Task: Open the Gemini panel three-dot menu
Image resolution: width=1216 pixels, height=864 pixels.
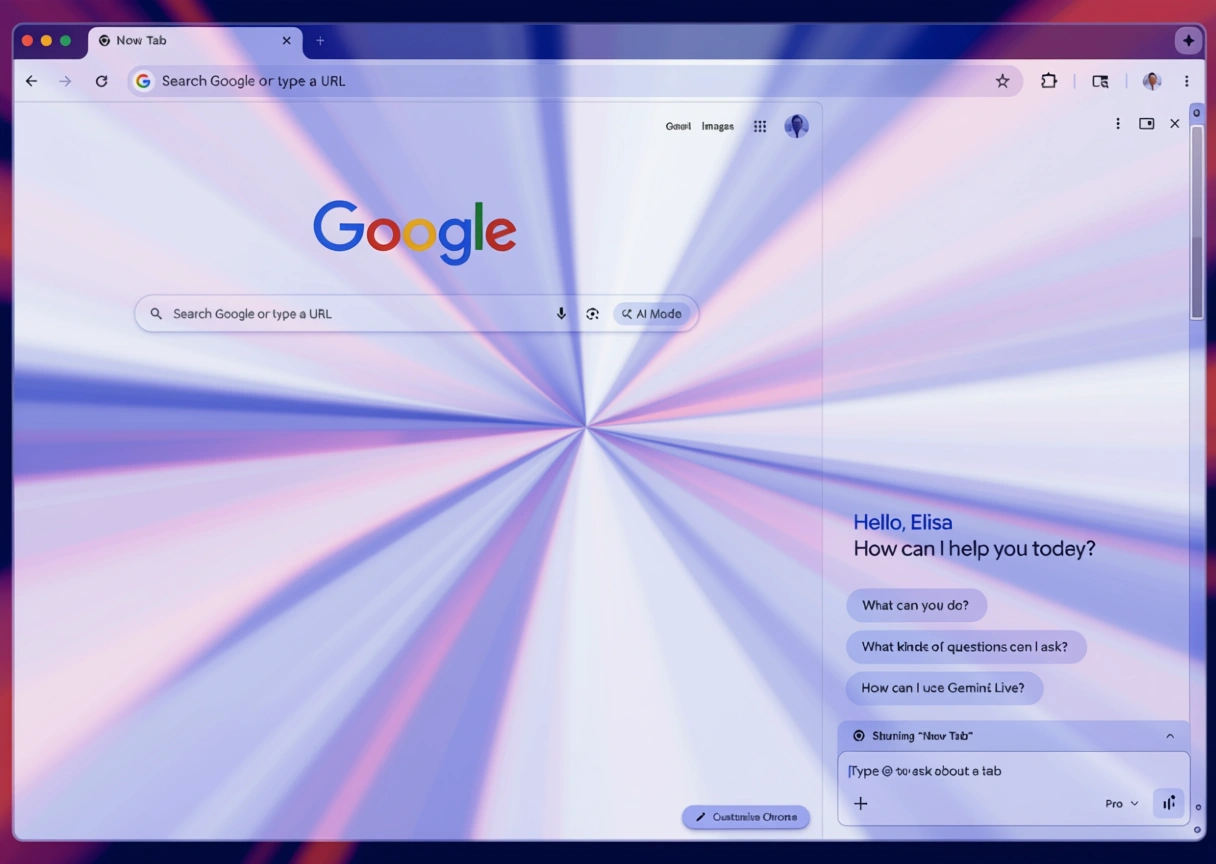Action: [x=1117, y=124]
